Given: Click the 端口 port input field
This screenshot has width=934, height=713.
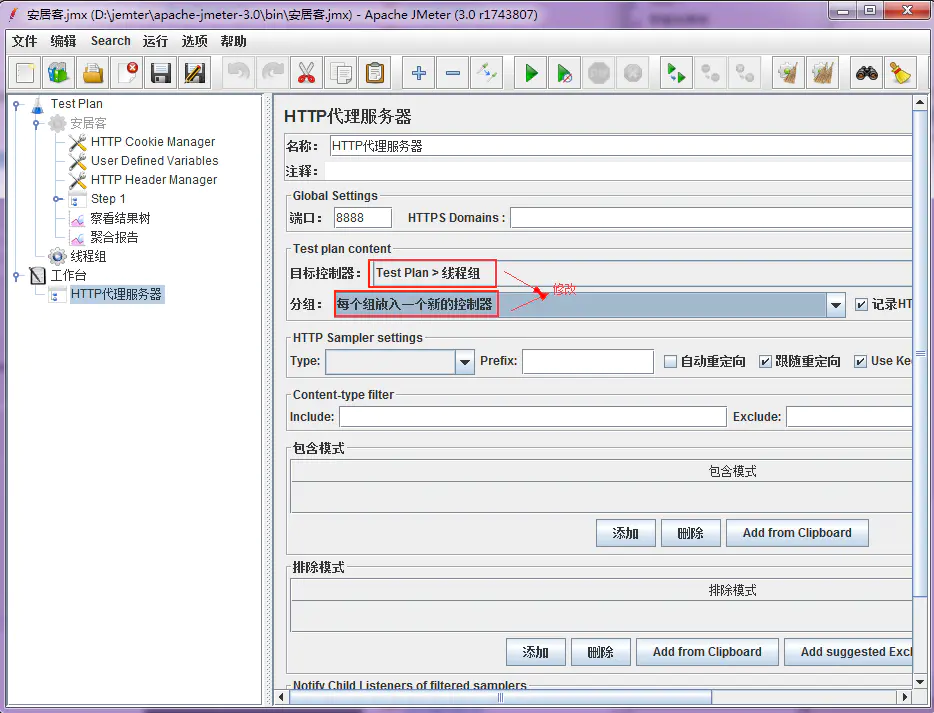Looking at the screenshot, I should [x=363, y=218].
